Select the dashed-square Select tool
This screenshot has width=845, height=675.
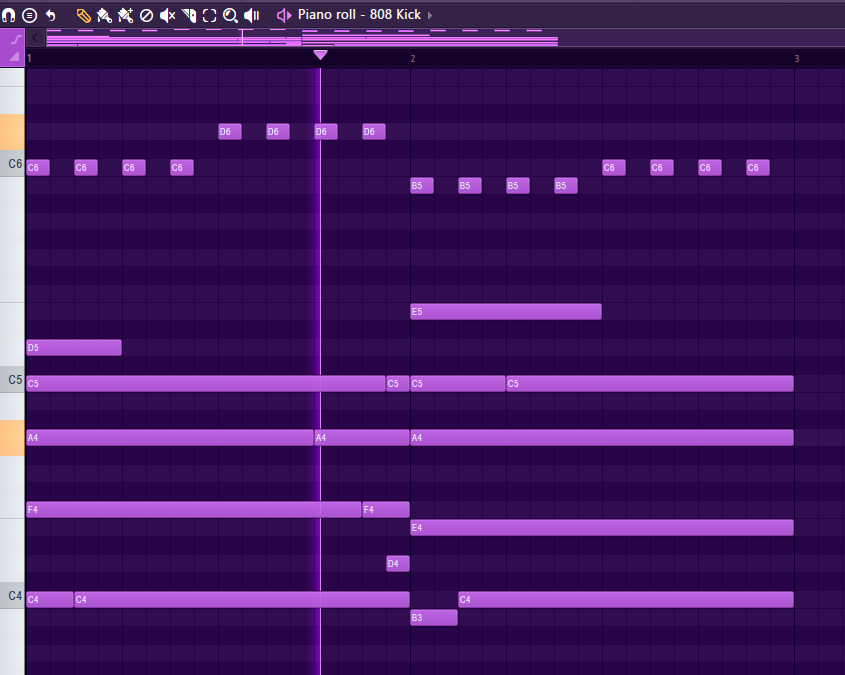pos(210,15)
